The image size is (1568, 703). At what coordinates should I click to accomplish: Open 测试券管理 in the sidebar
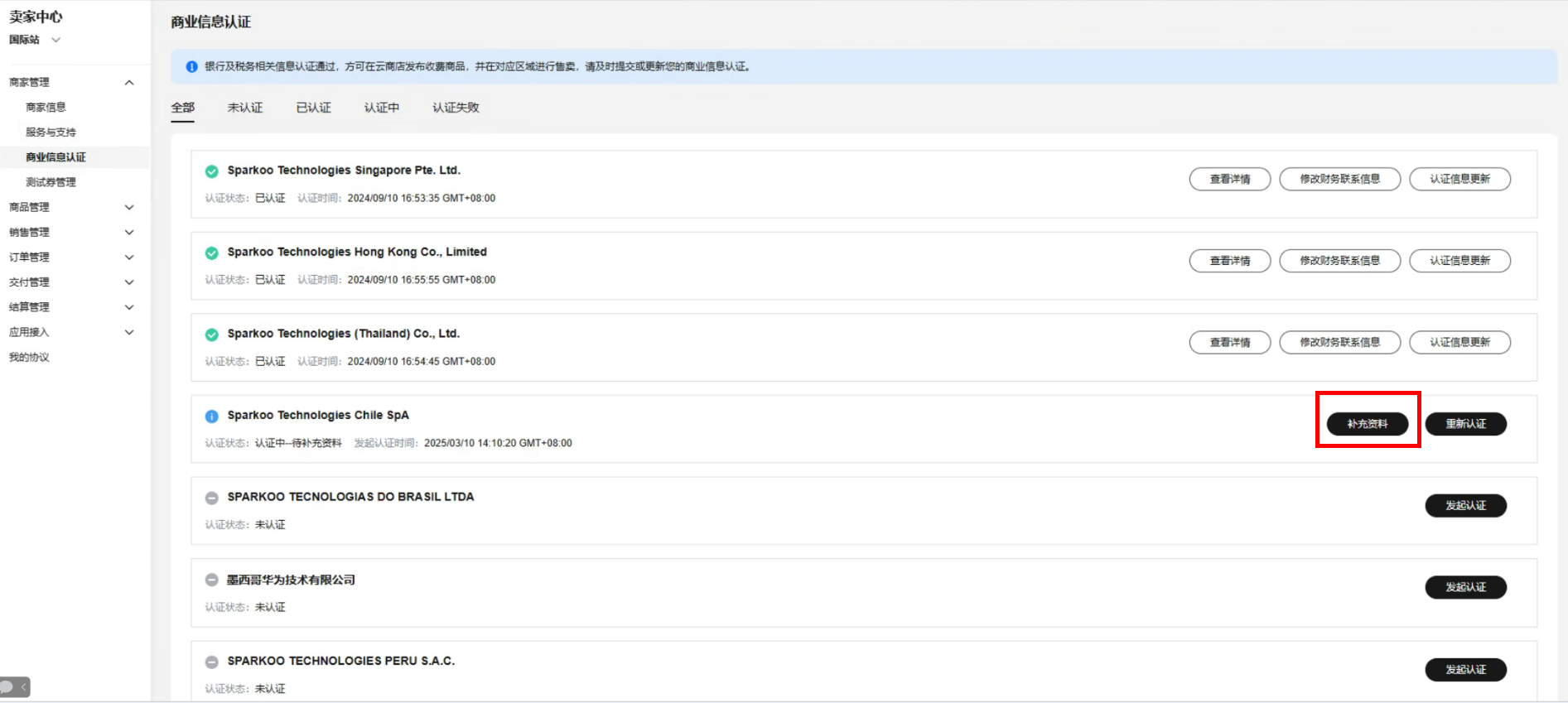(51, 182)
